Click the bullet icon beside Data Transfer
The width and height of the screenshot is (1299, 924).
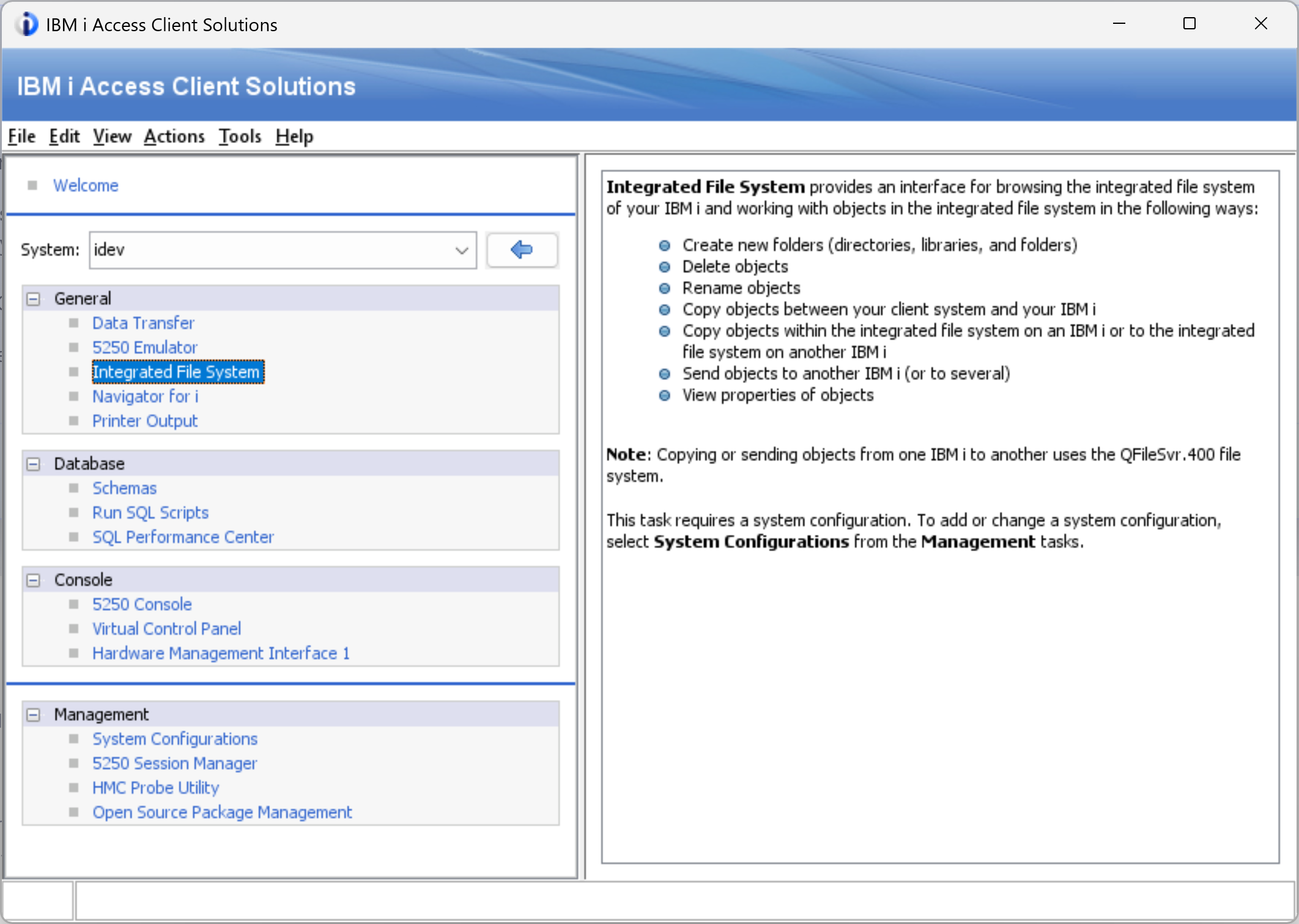(x=74, y=323)
